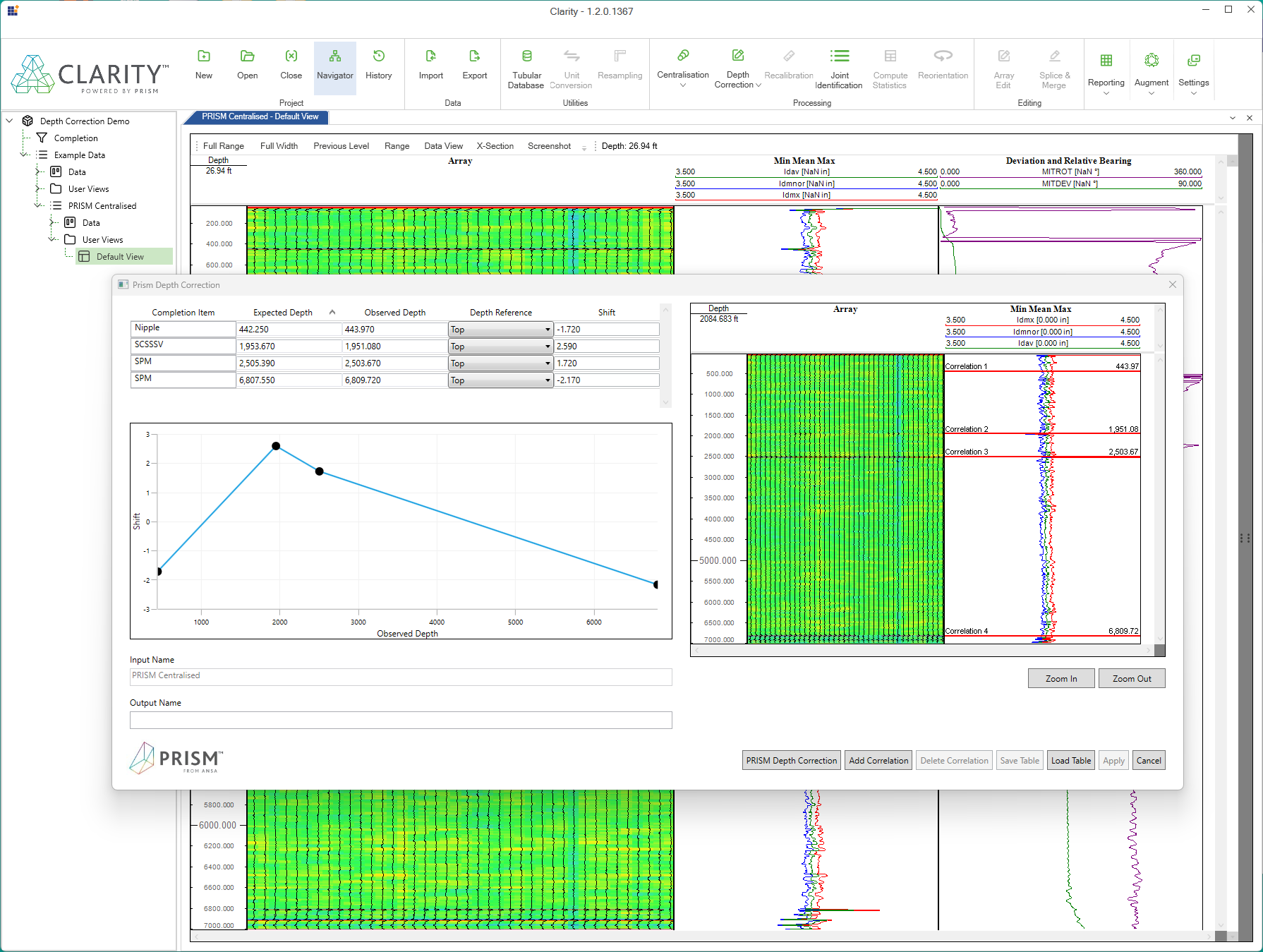Screen dimensions: 1263x952
Task: Expand User Views under Example Data
Action: coord(40,188)
